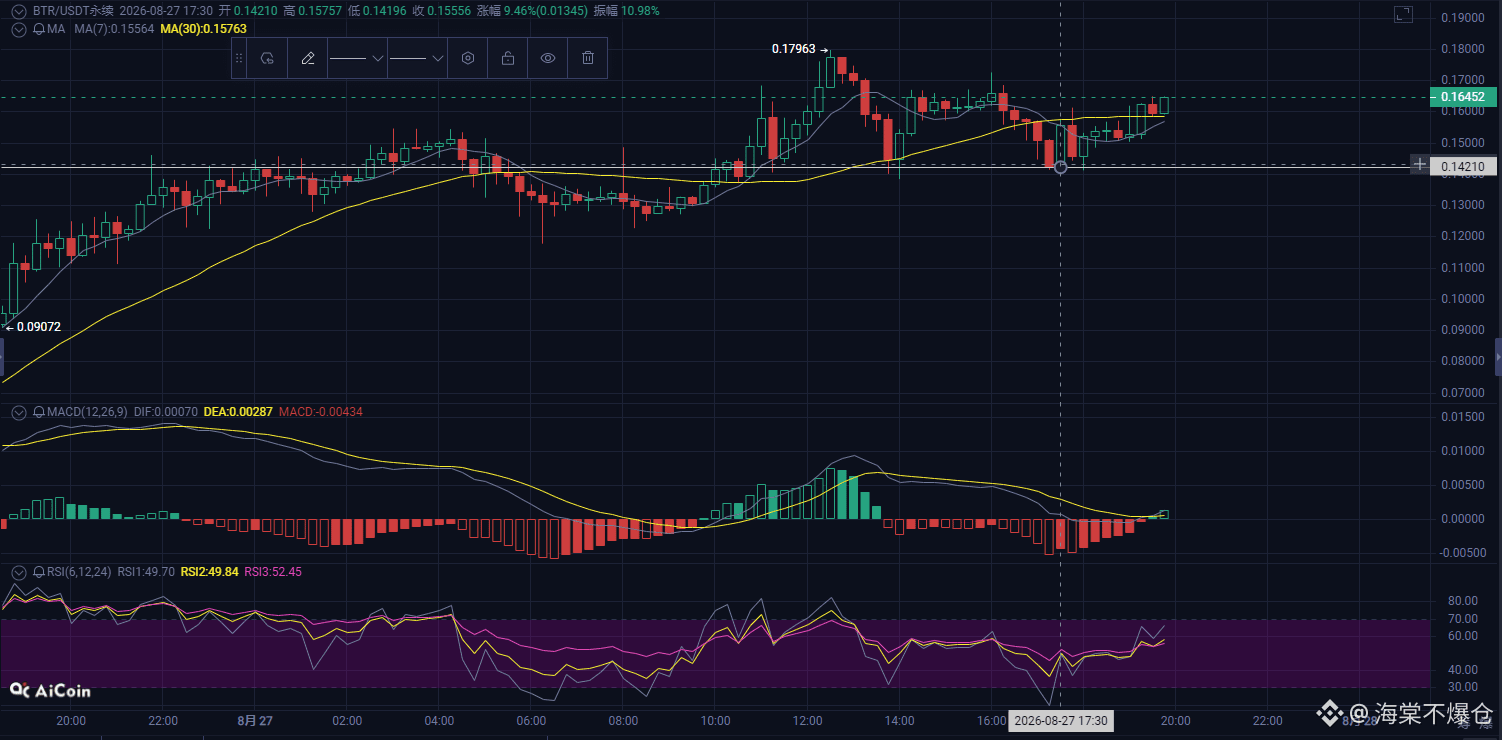The image size is (1502, 740).
Task: Click RSI1:49.70 legend value
Action: point(146,572)
